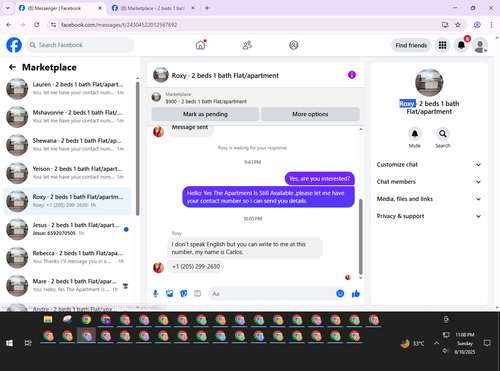Click the 'Yes, are you interested?' message
The height and width of the screenshot is (371, 500).
point(320,179)
